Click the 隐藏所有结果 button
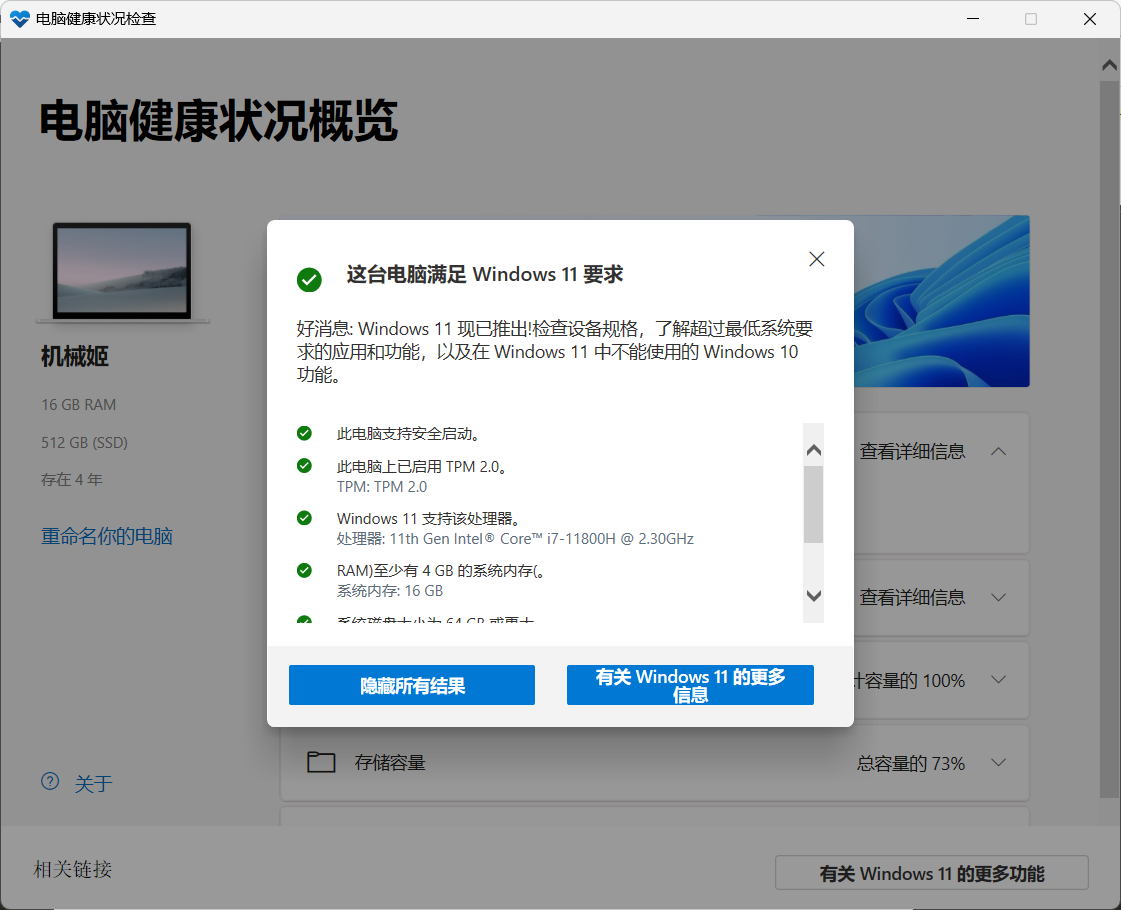 pos(411,685)
